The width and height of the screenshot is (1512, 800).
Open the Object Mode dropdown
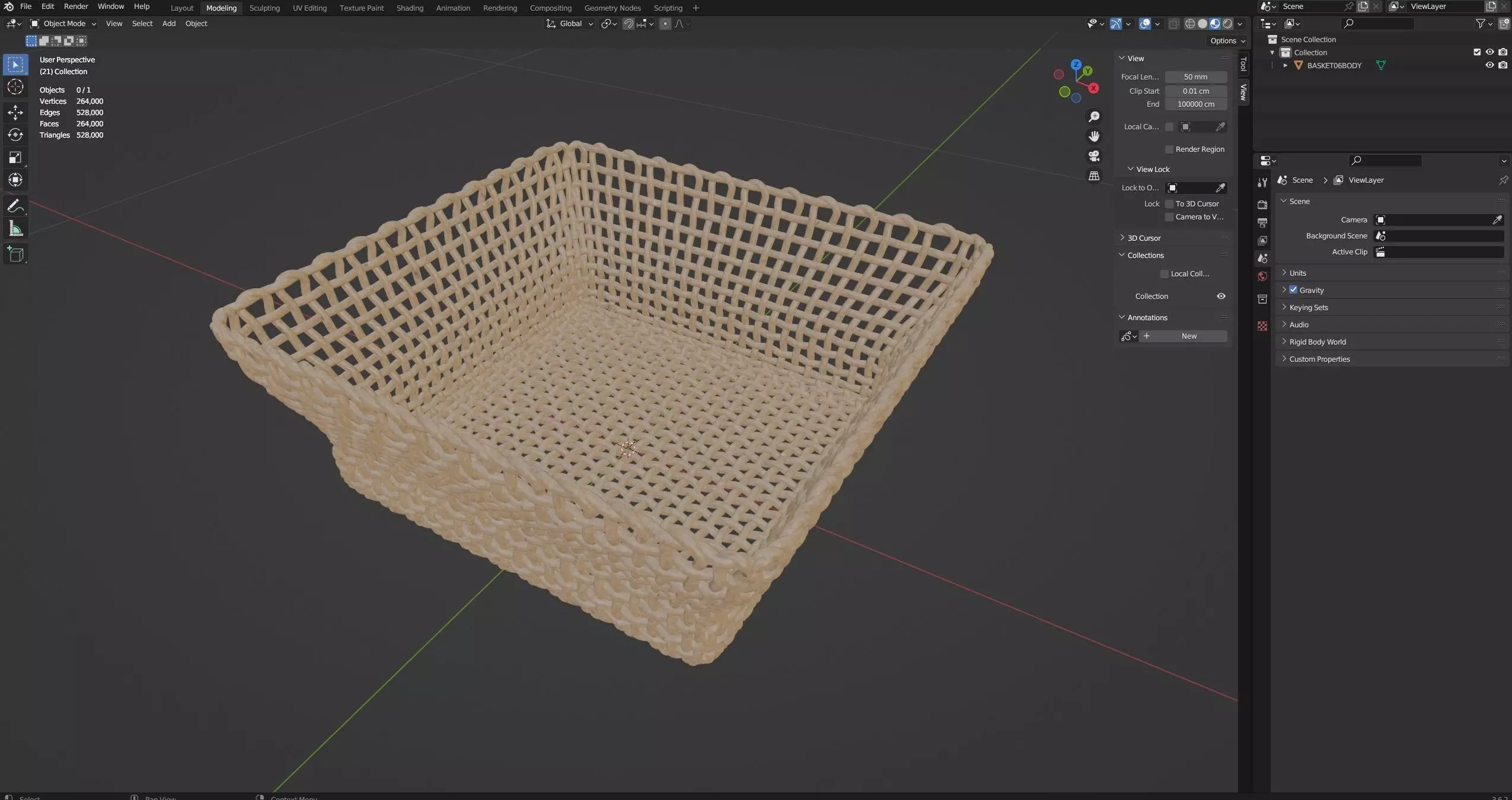click(63, 24)
